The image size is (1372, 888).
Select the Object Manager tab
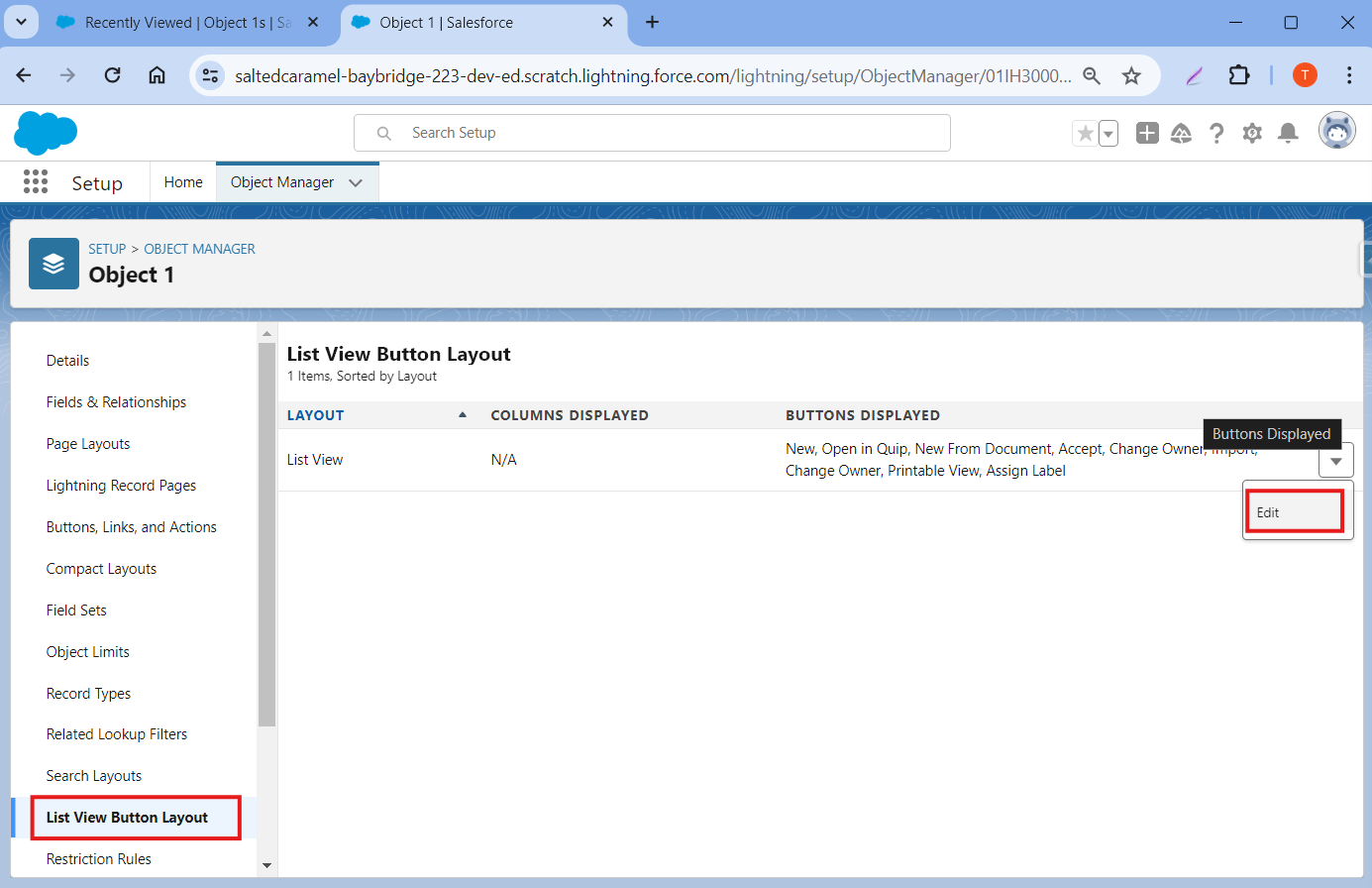pyautogui.click(x=282, y=182)
